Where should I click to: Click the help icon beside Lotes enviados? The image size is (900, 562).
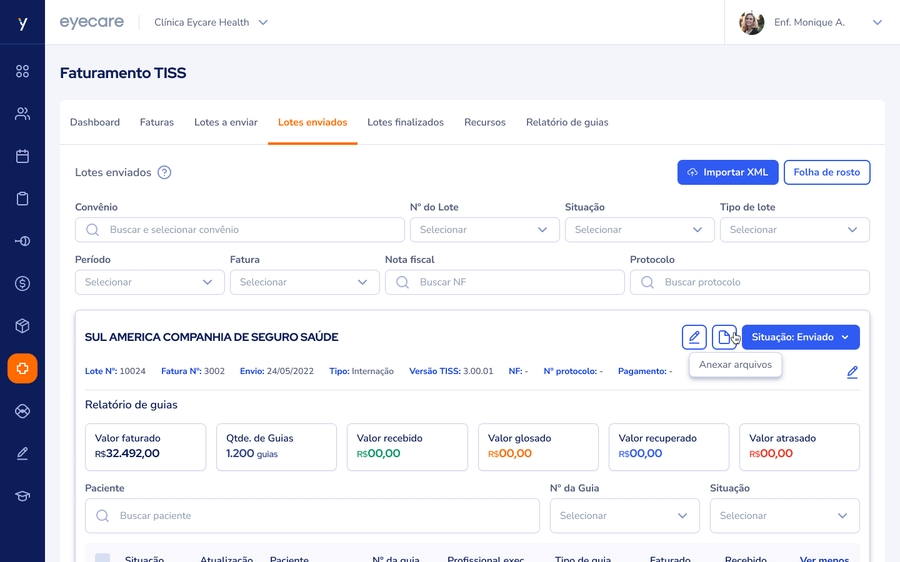coord(165,172)
